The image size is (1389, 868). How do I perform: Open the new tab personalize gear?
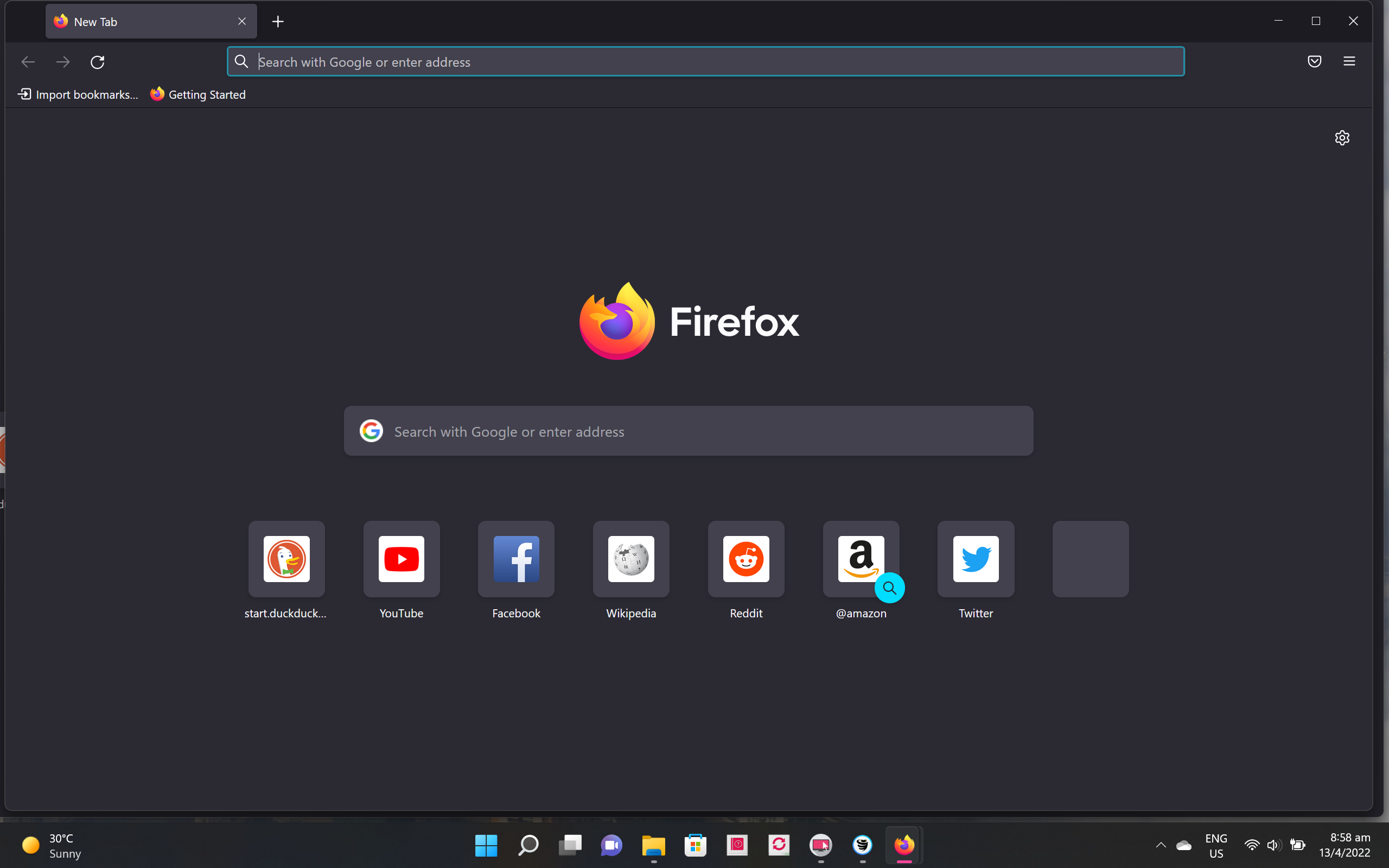click(1342, 138)
